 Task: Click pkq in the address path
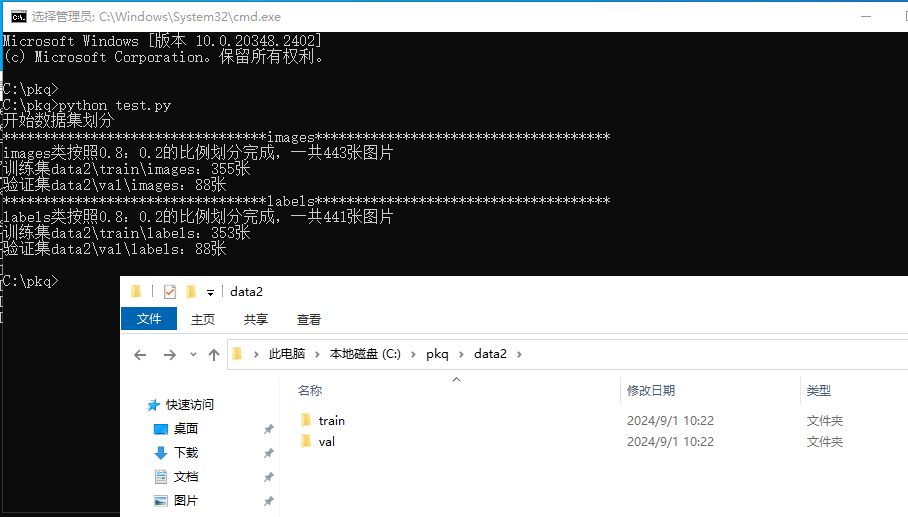tap(437, 354)
